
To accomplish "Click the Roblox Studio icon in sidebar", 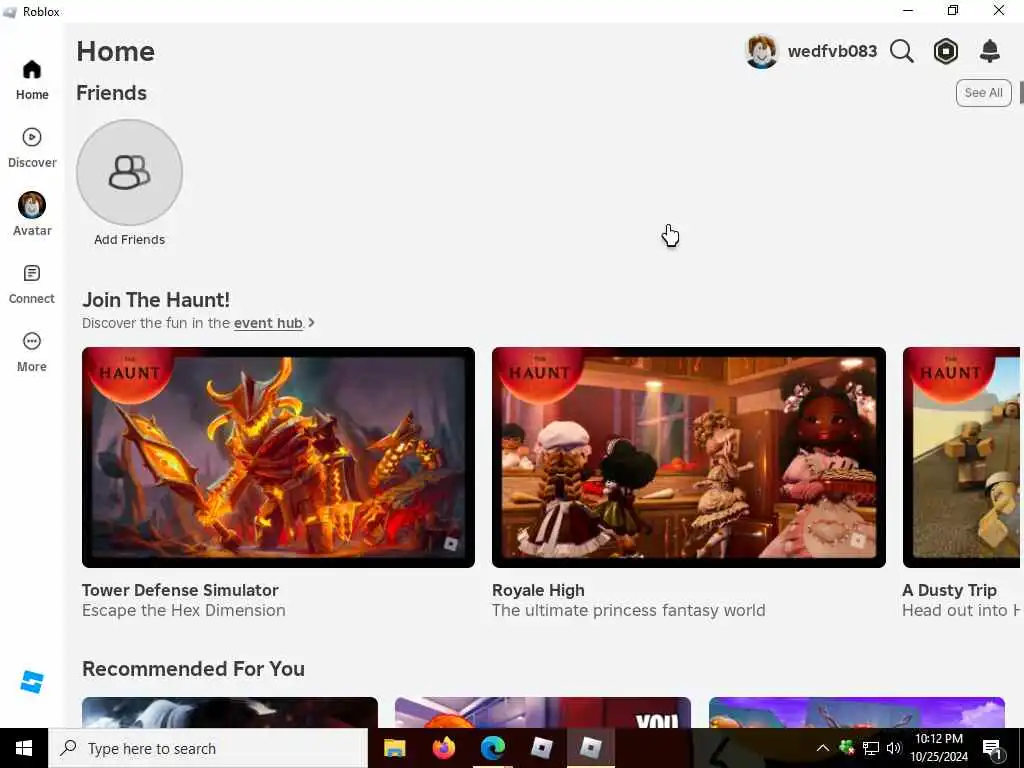I will click(32, 682).
